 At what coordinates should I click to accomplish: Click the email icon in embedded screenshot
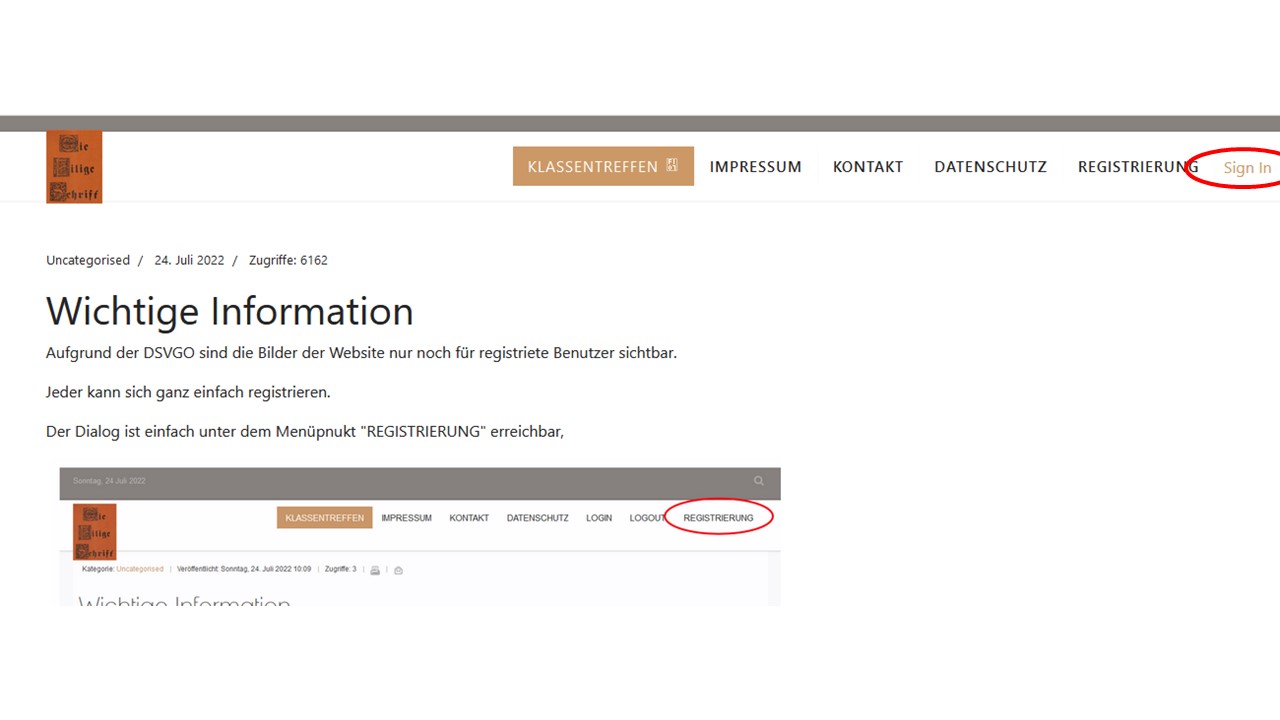pos(398,570)
